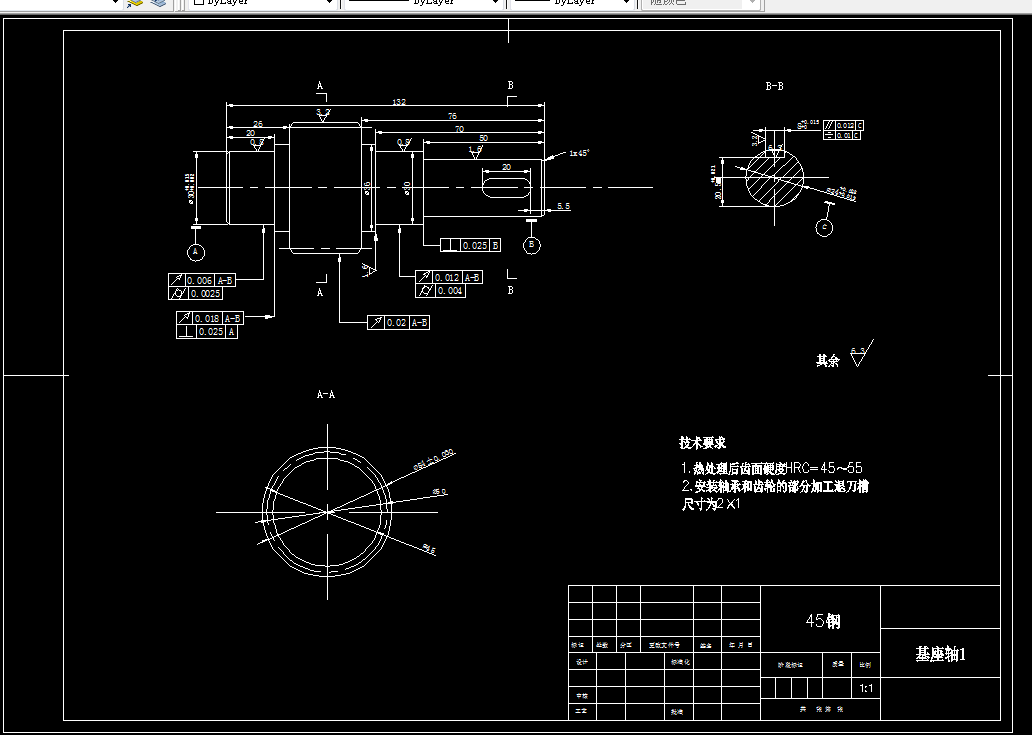Select the 0.018 A-B runout tolerance frame
1032x735 pixels.
209,318
